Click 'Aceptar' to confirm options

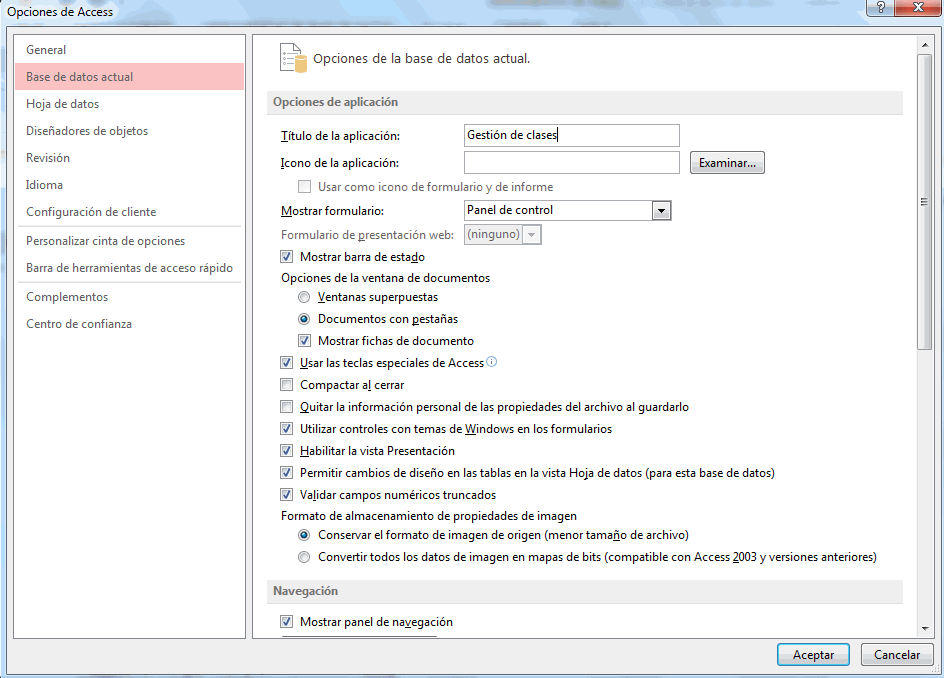click(813, 655)
